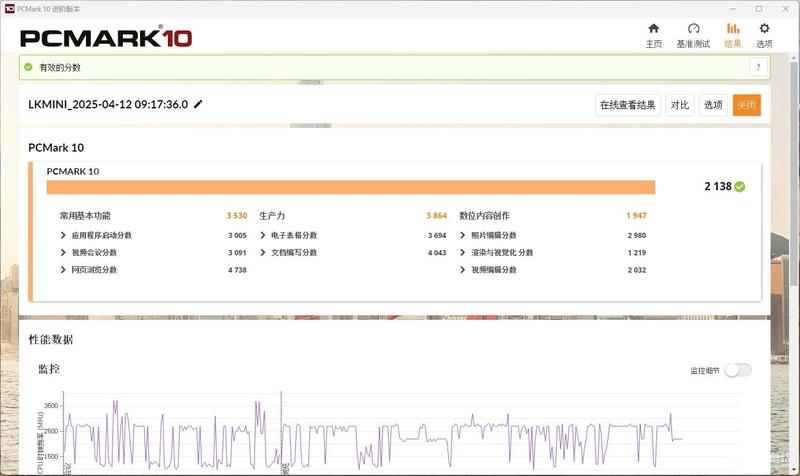Open the 选项 settings tab in top bar
This screenshot has height=476, width=800.
[764, 36]
